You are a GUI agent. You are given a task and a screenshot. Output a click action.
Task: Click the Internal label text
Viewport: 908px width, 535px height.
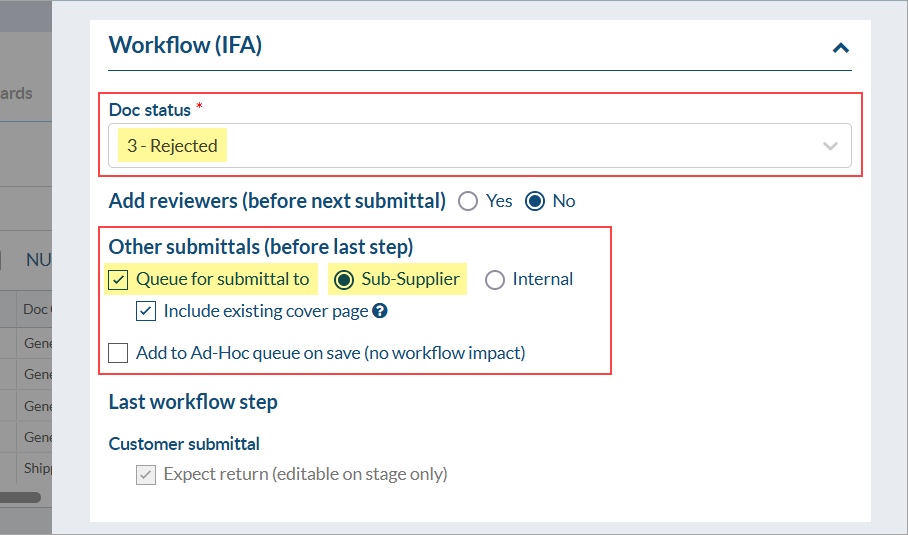point(543,279)
